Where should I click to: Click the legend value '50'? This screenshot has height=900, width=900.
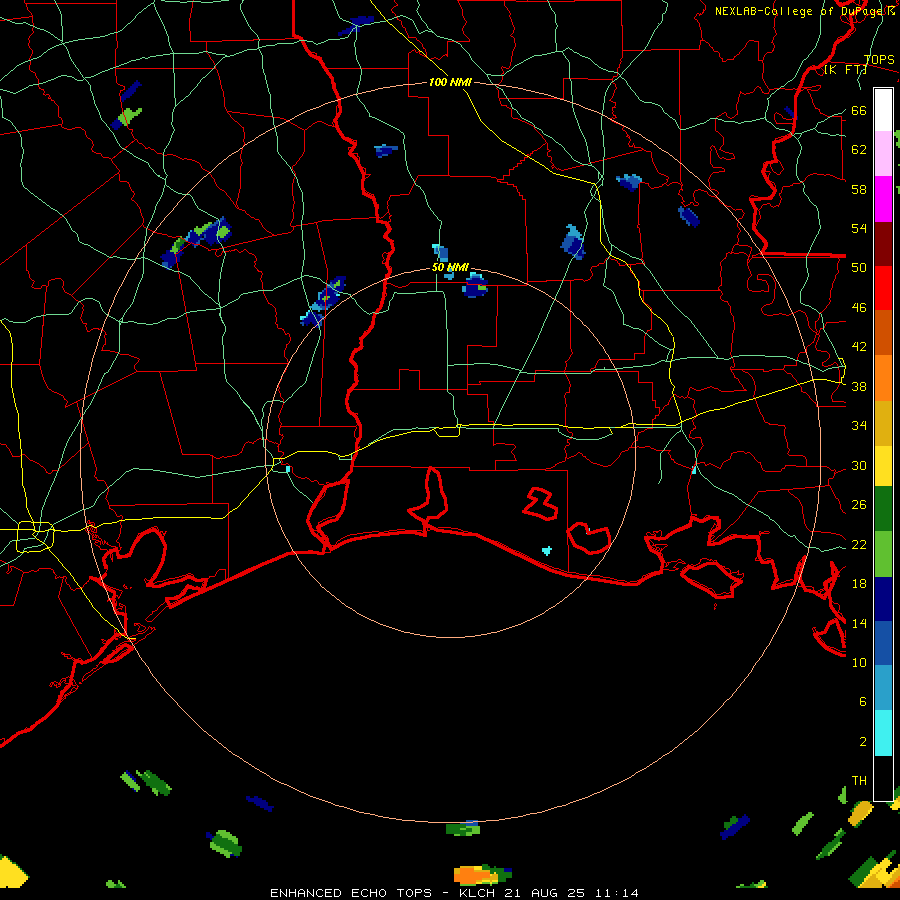(x=859, y=268)
